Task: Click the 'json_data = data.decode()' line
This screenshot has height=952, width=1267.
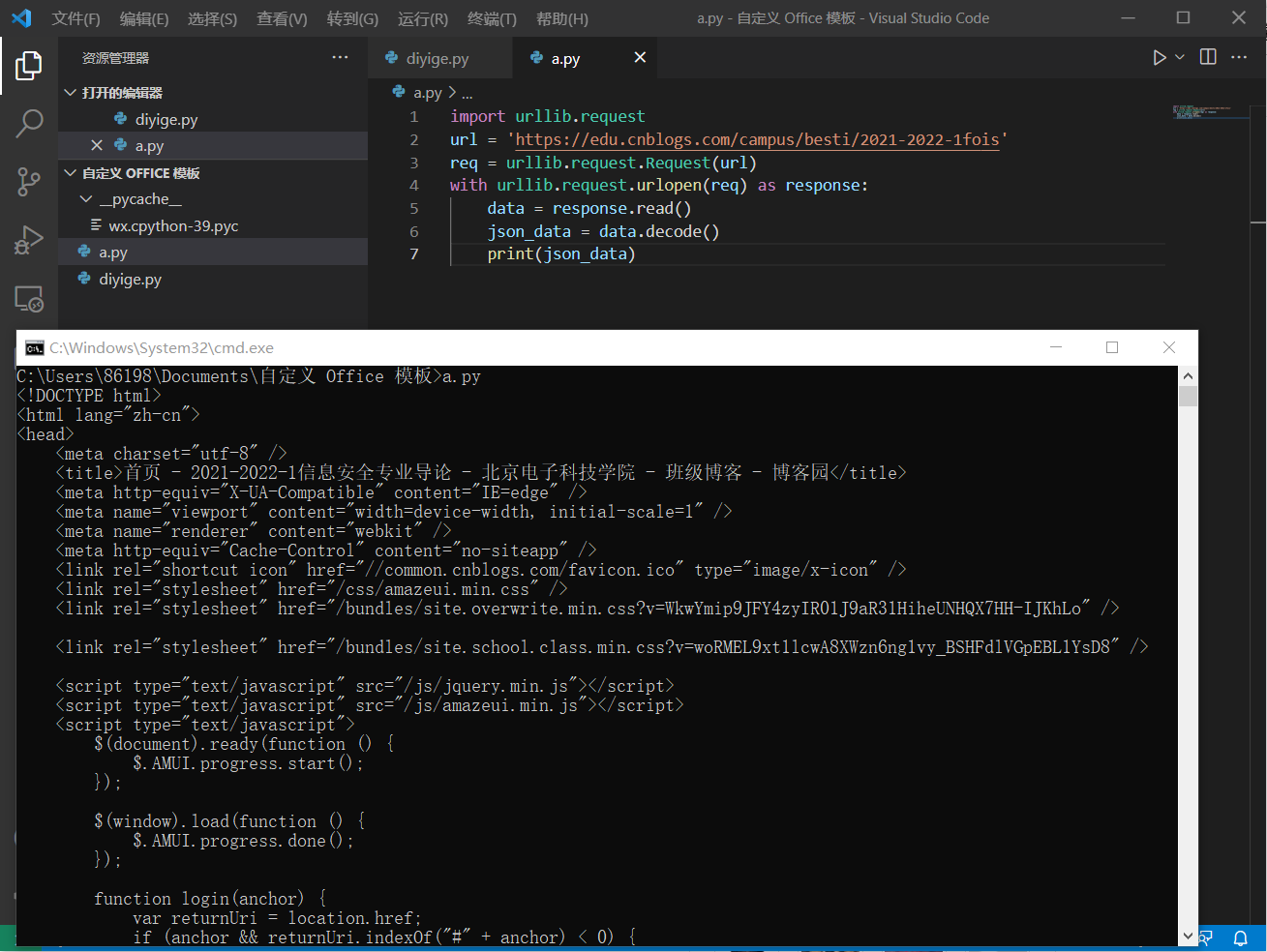Action: [603, 231]
